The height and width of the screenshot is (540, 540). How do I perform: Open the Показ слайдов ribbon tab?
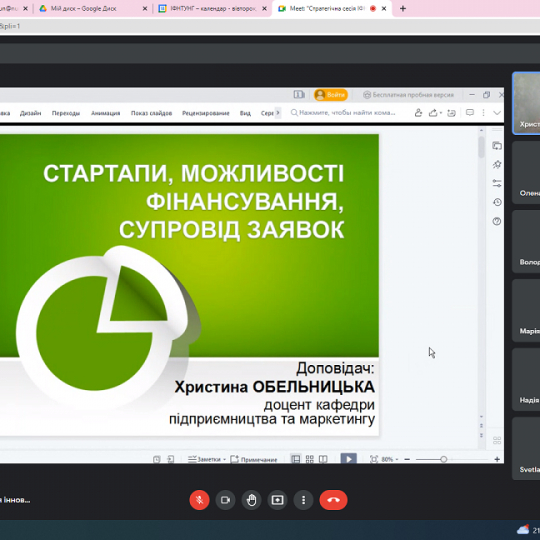(x=151, y=113)
